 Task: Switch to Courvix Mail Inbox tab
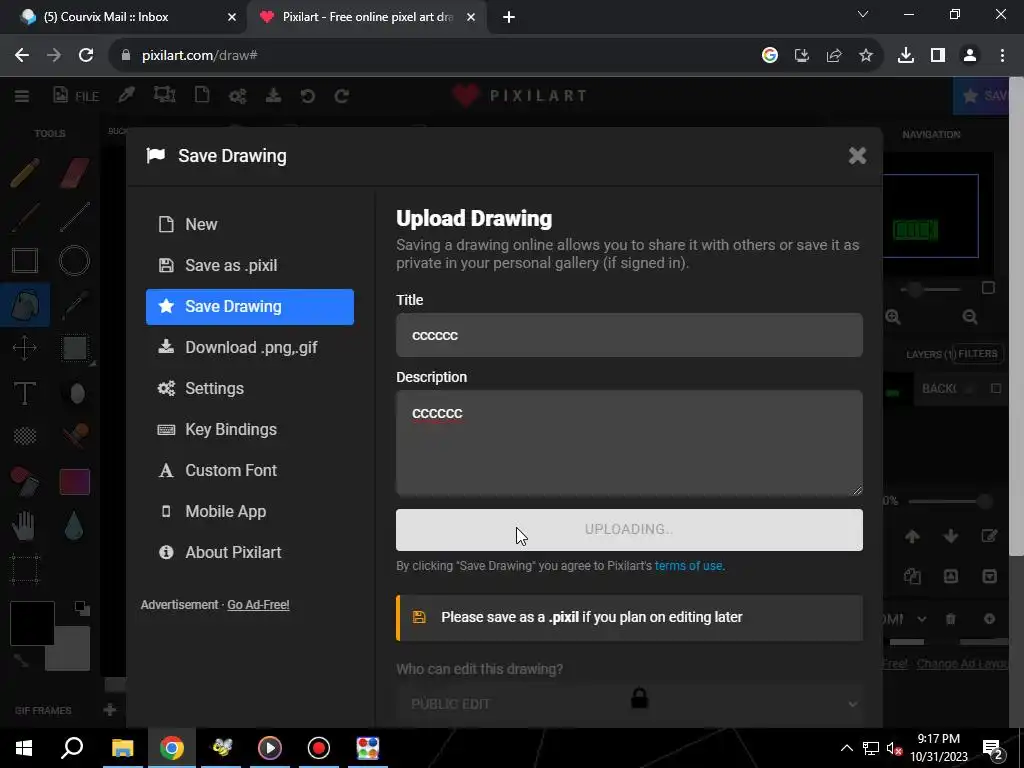tap(124, 17)
